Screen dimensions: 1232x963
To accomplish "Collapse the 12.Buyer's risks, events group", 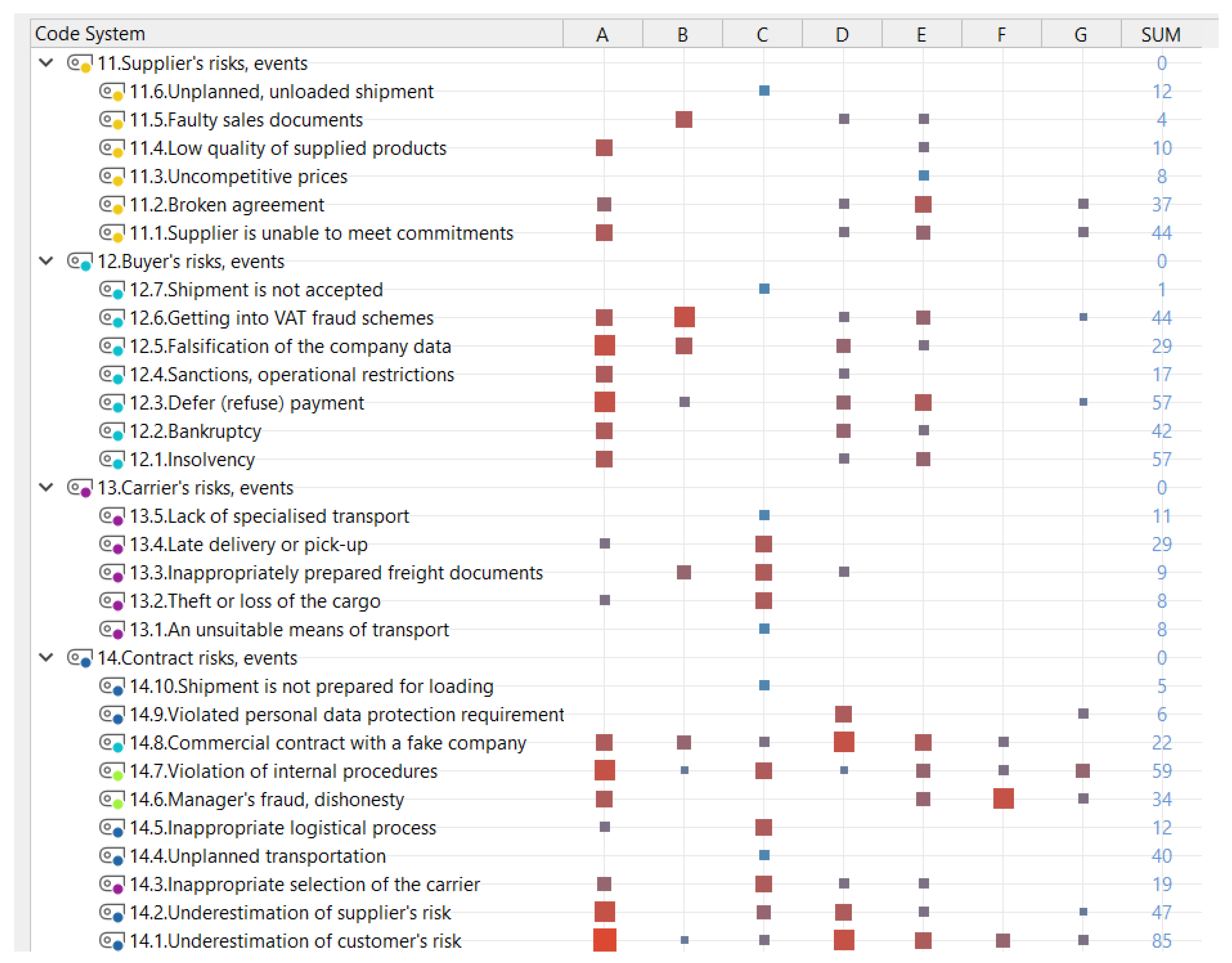I will coord(46,261).
